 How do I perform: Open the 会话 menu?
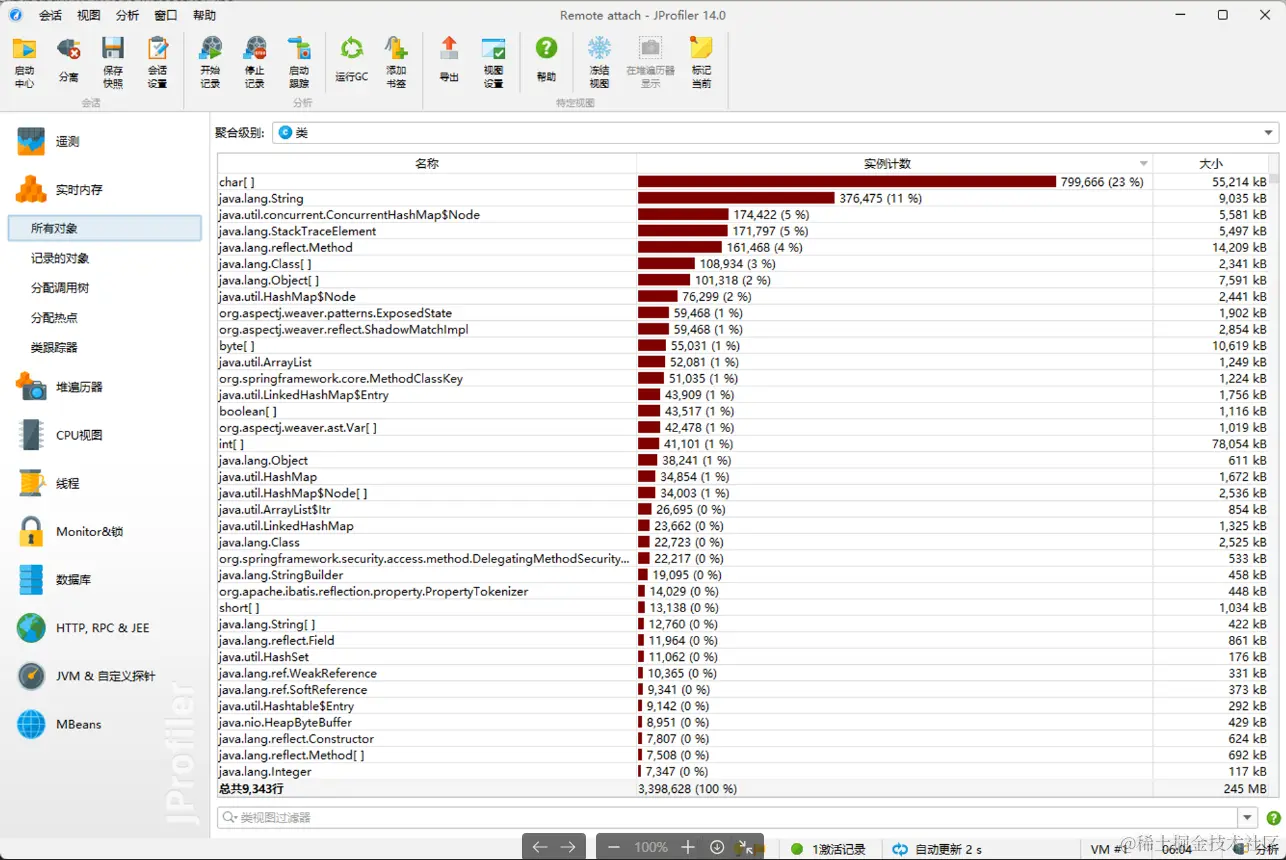coord(50,15)
